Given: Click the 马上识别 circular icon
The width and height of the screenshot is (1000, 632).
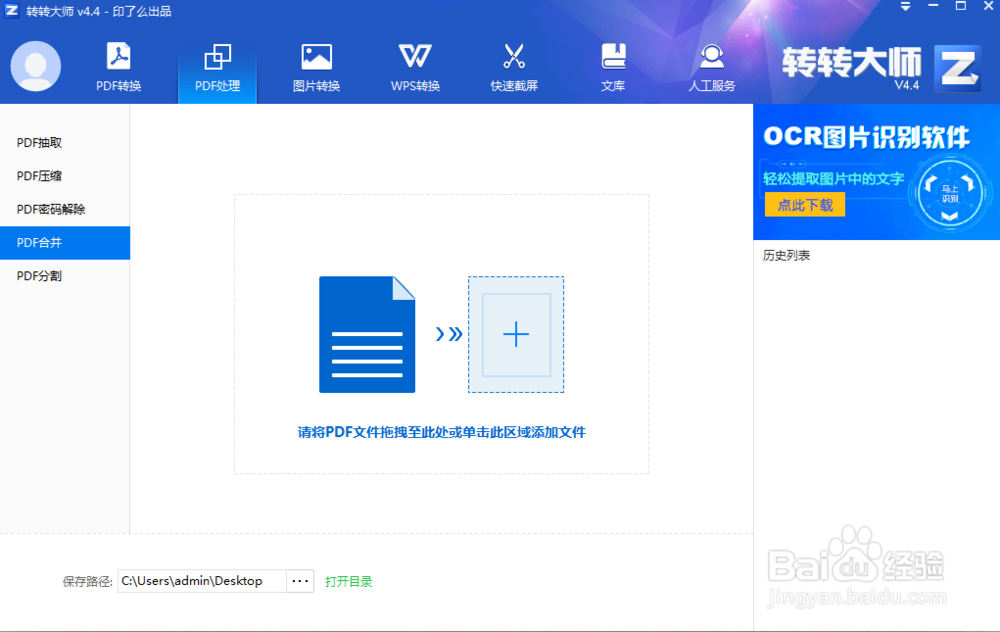Looking at the screenshot, I should point(950,194).
